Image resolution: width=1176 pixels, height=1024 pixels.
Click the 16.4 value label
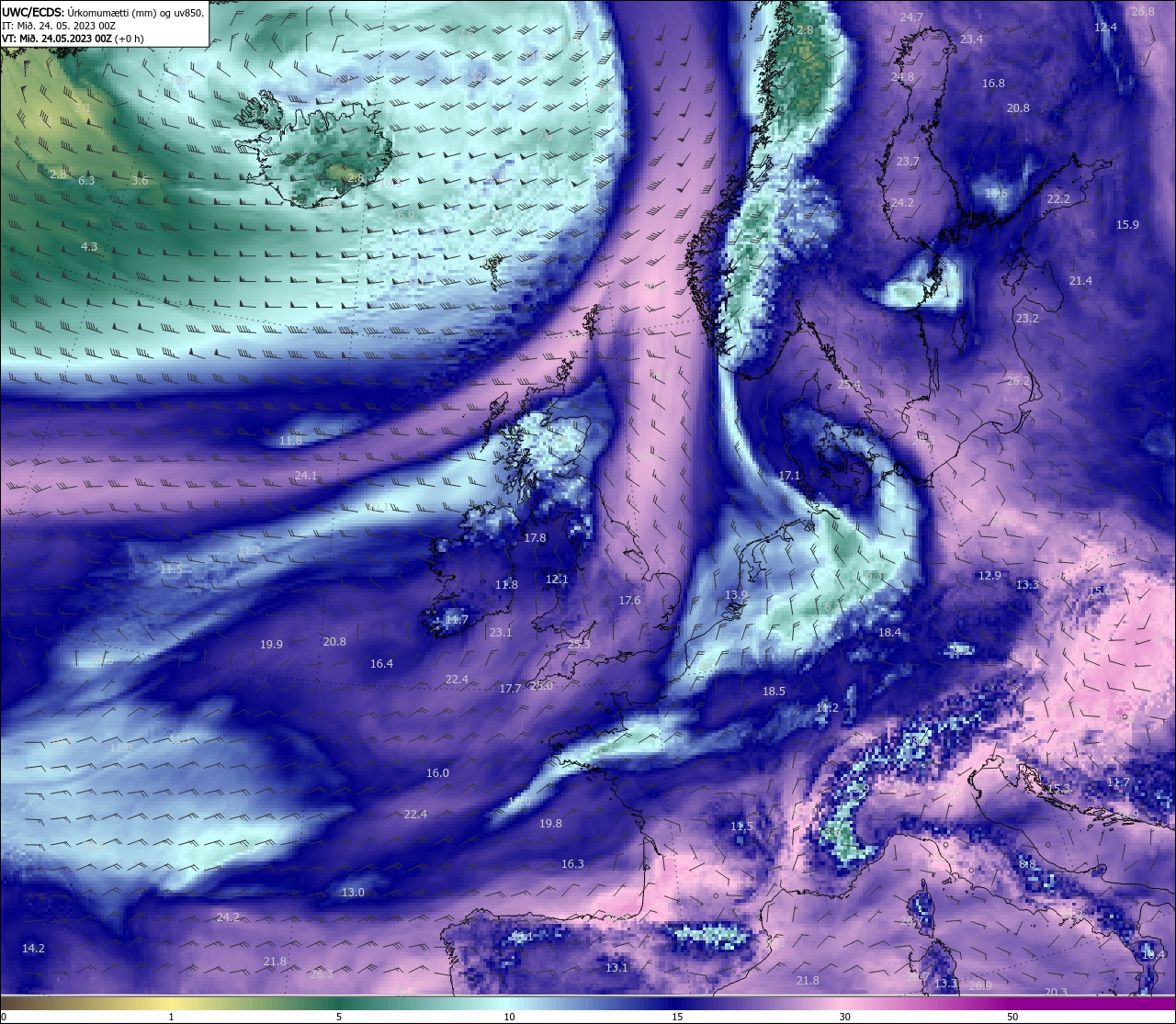[381, 664]
